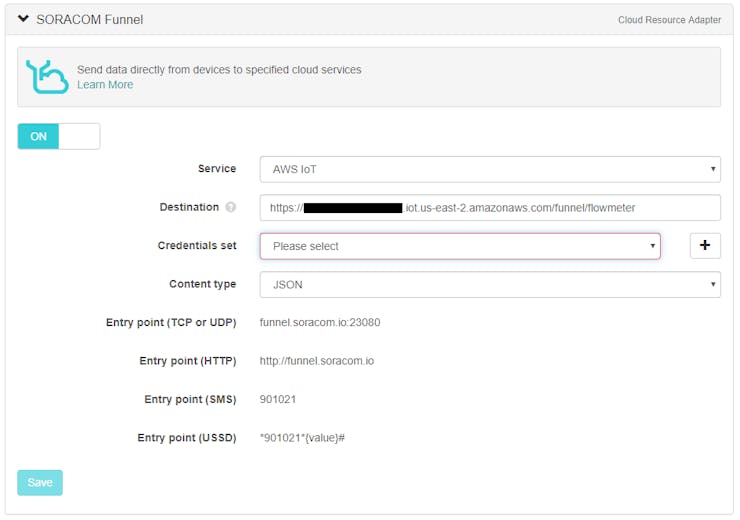Click the TCP or UDP entry point address
740x520 pixels.
[319, 323]
